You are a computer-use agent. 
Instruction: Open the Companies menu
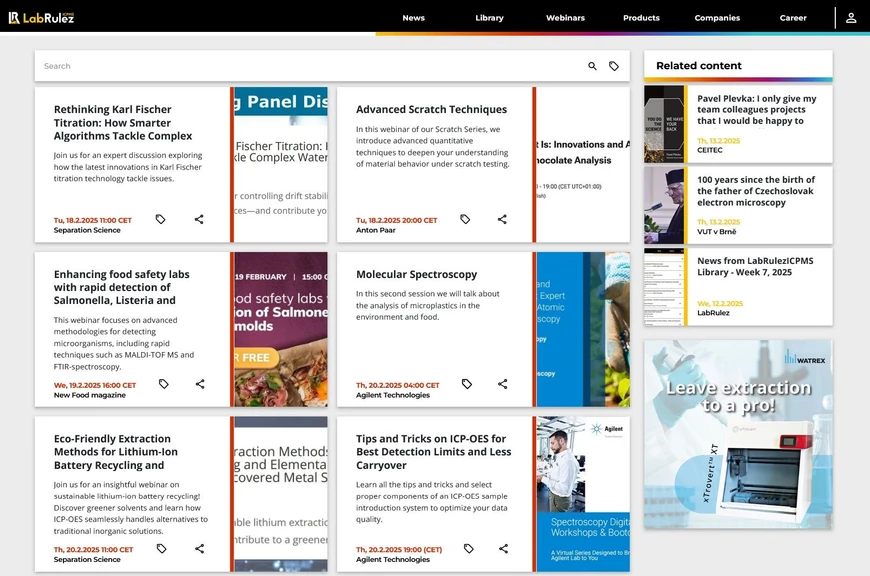pos(717,18)
